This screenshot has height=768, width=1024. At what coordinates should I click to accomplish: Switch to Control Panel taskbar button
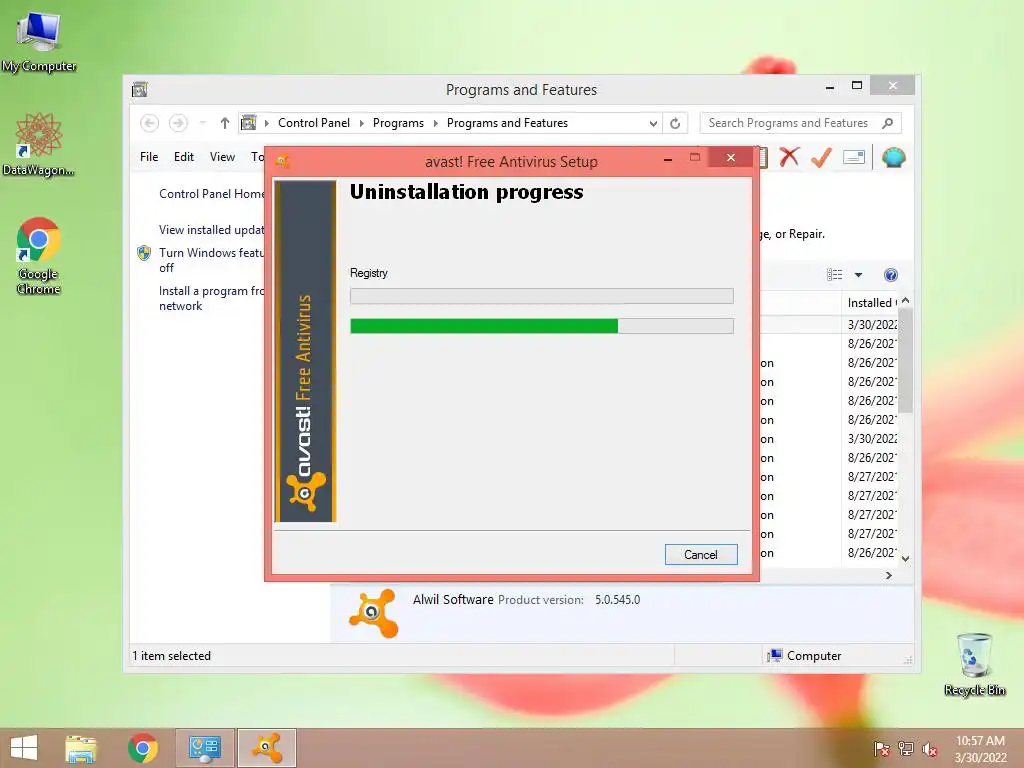click(204, 748)
